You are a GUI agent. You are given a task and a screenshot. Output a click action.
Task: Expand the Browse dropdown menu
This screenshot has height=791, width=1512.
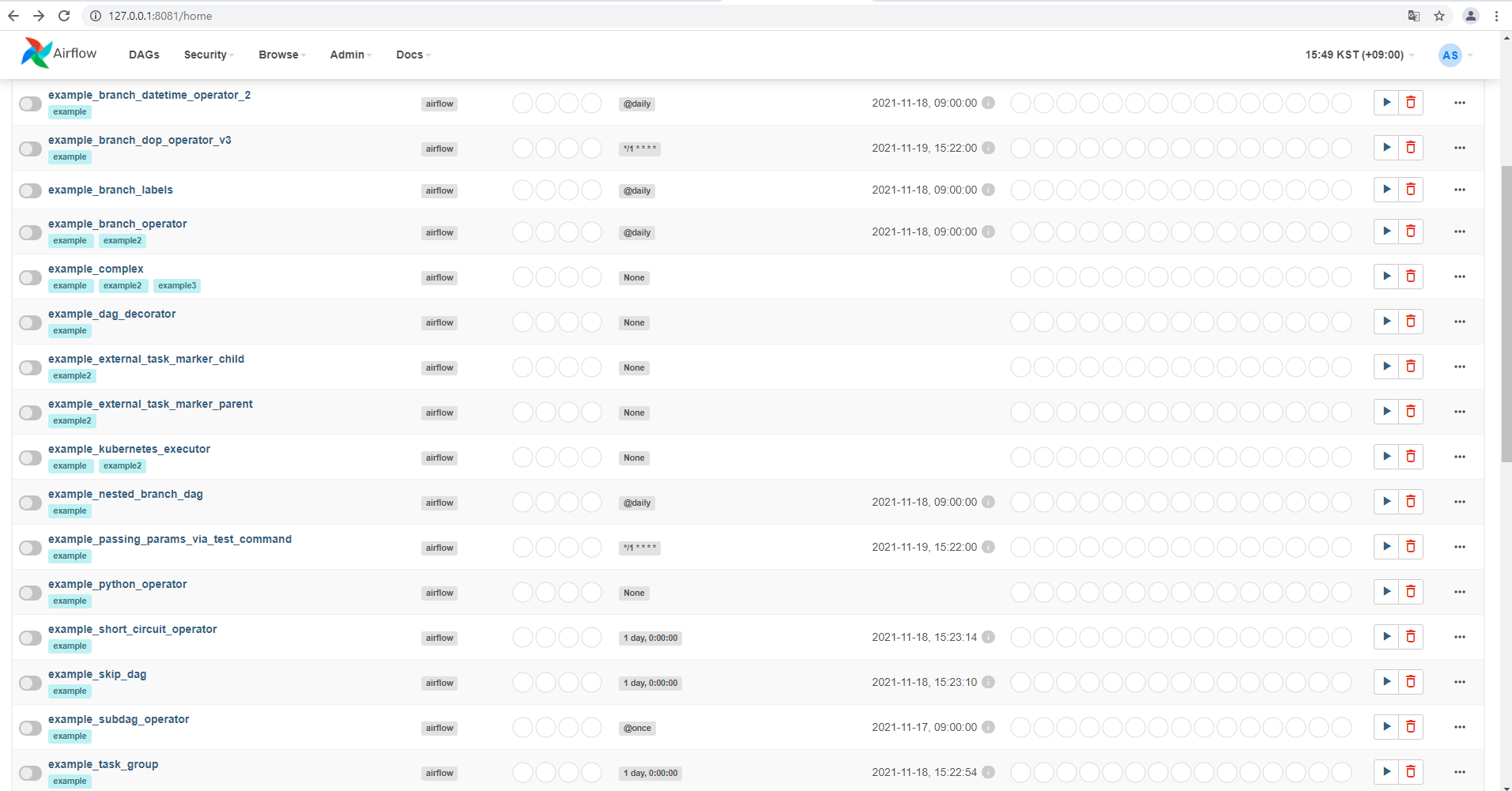point(281,55)
